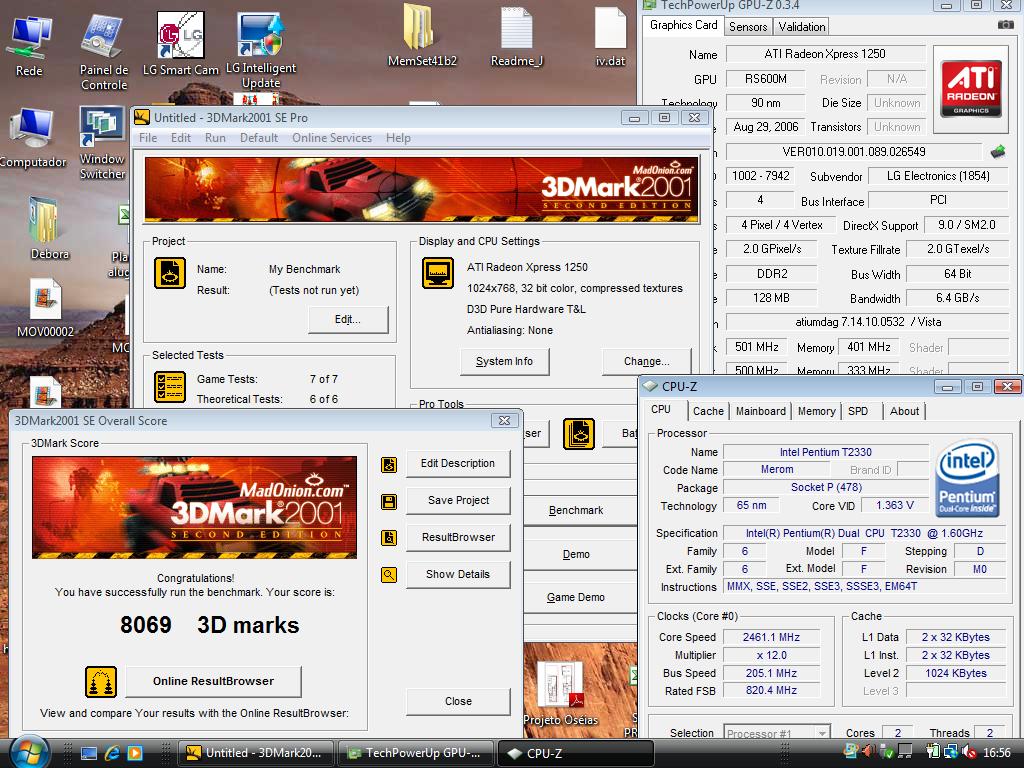Click the Edit... project button
Viewport: 1024px width, 768px height.
(347, 319)
